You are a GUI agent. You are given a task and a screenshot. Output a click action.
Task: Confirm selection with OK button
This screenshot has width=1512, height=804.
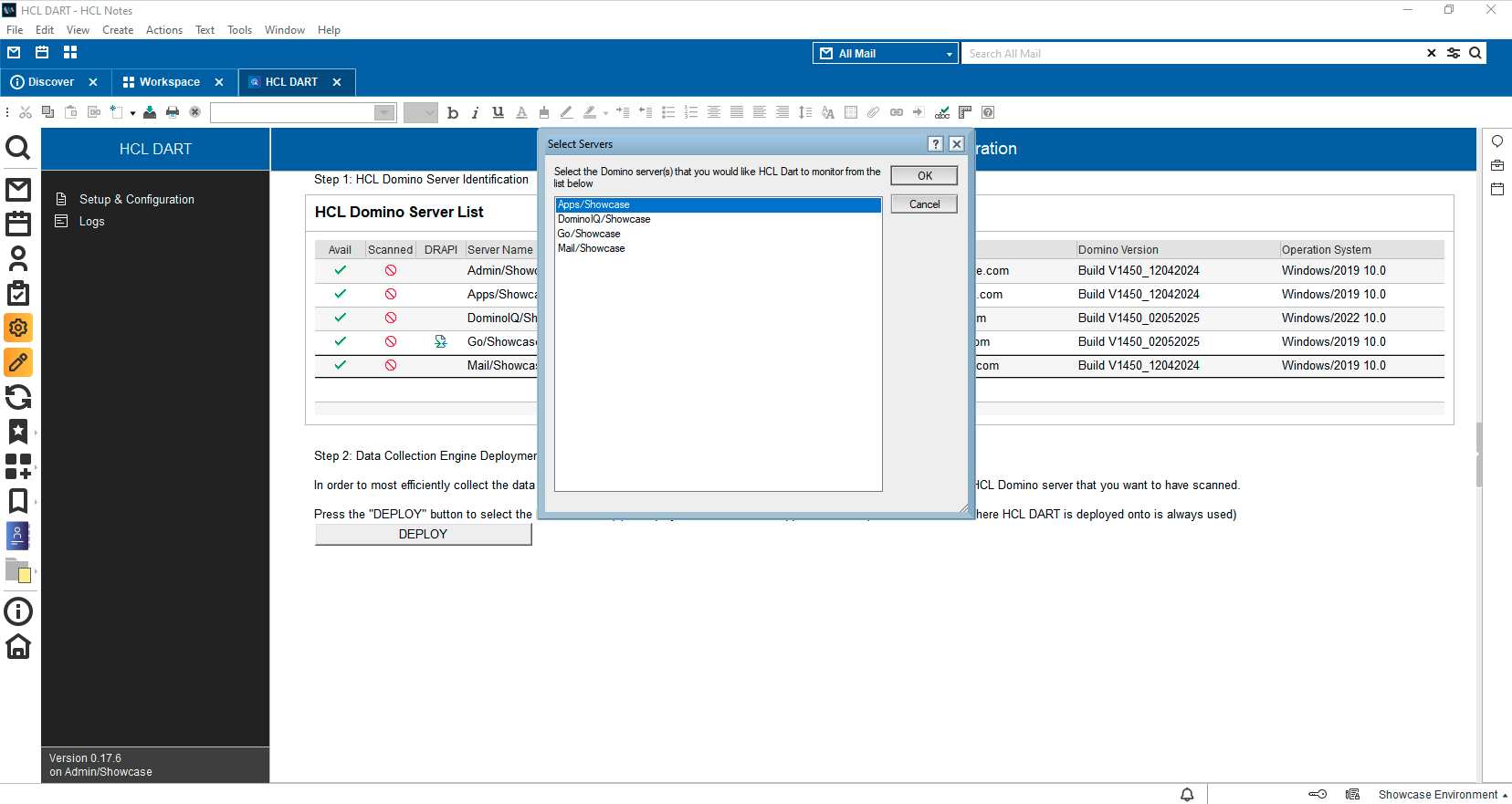(924, 175)
